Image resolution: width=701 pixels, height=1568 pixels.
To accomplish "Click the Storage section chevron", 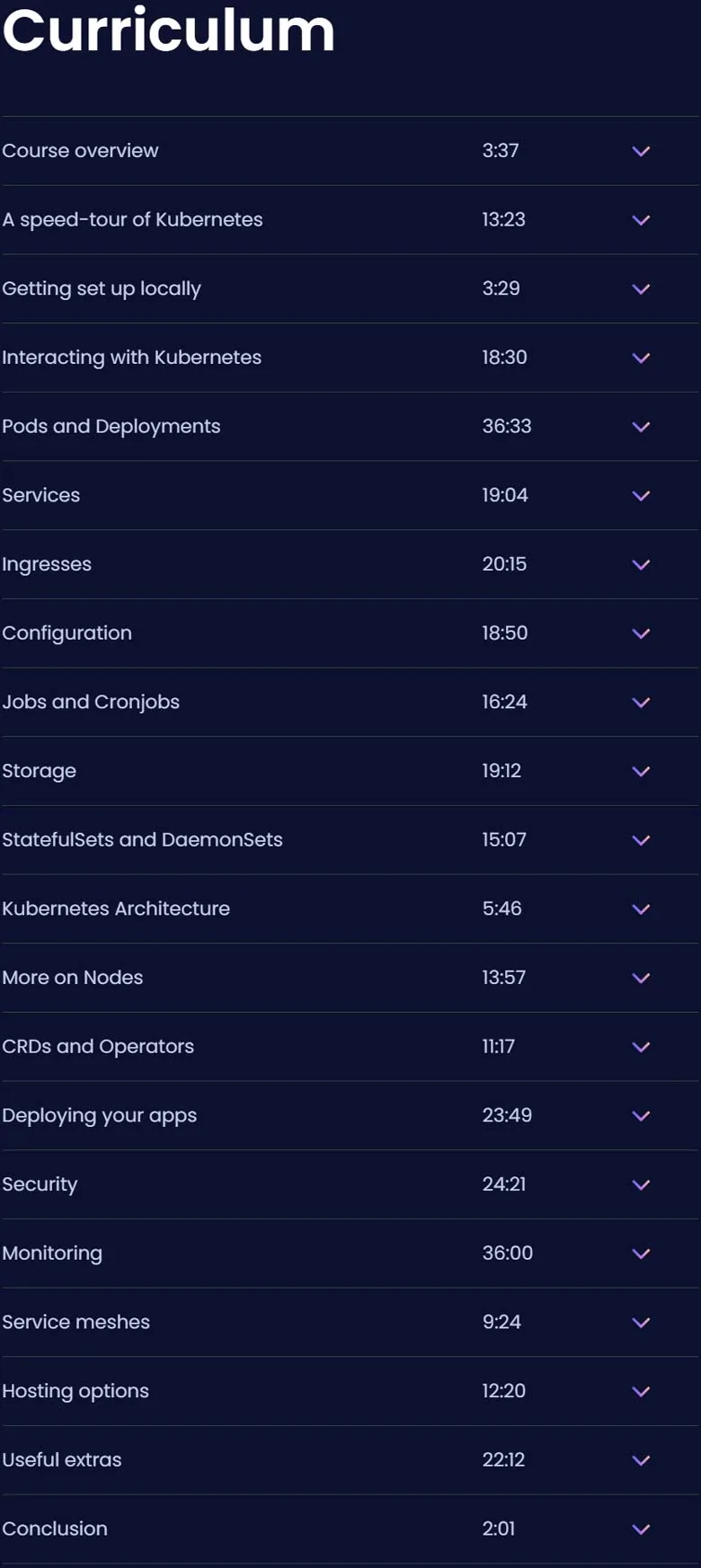I will coord(641,771).
